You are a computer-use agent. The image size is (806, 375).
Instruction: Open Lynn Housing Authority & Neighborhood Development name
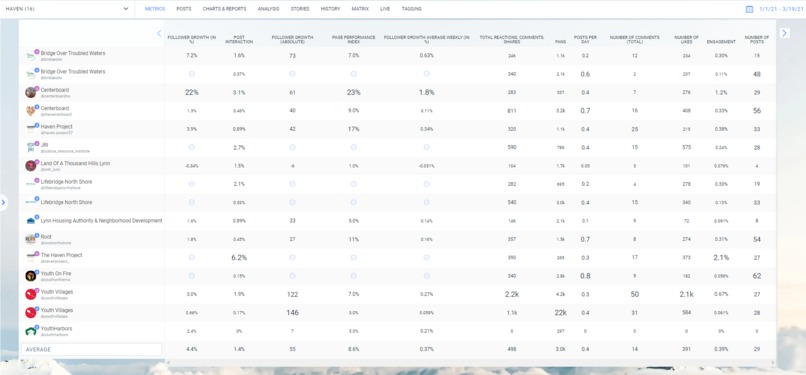101,220
